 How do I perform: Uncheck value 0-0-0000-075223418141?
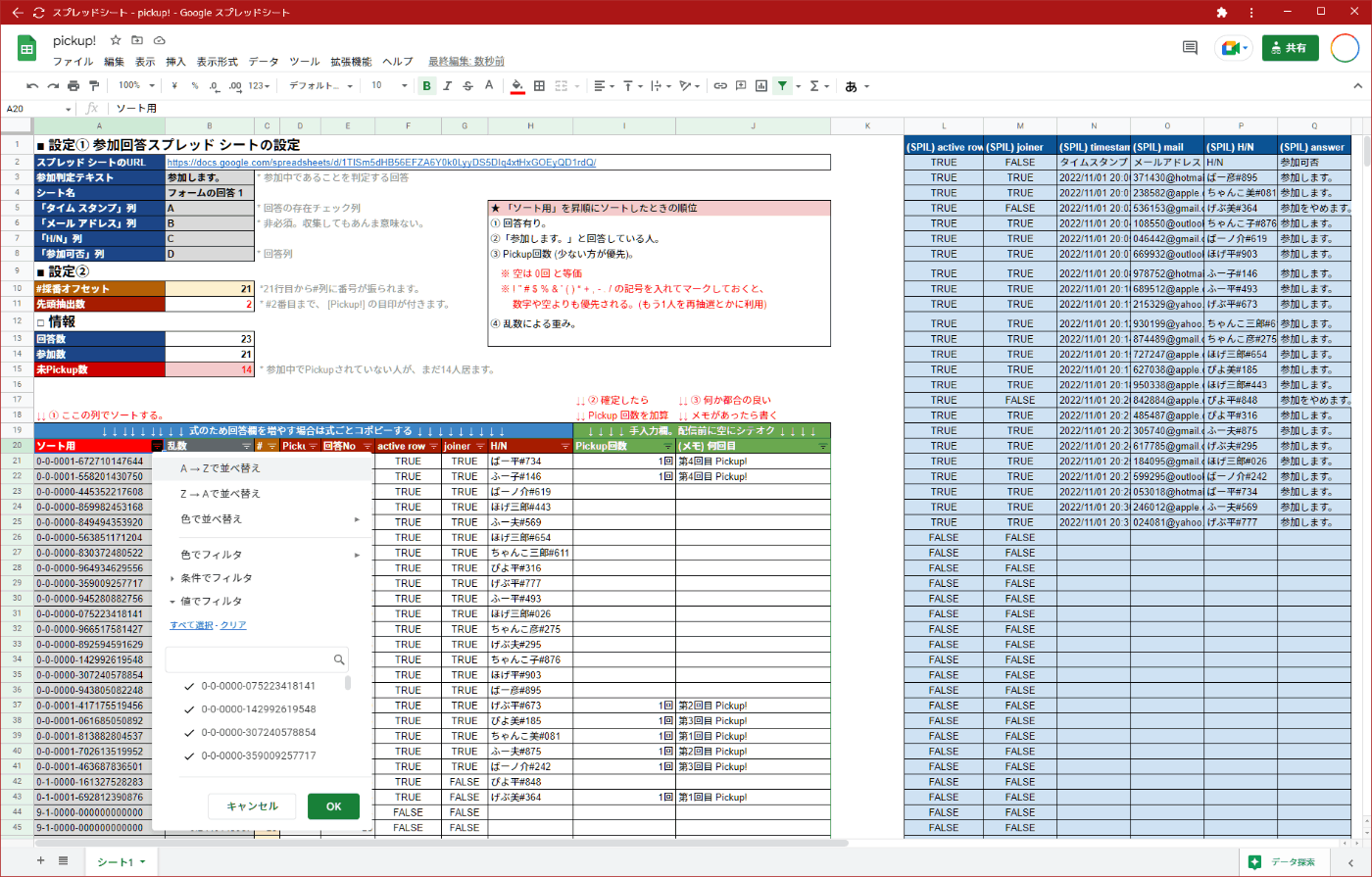(x=190, y=686)
